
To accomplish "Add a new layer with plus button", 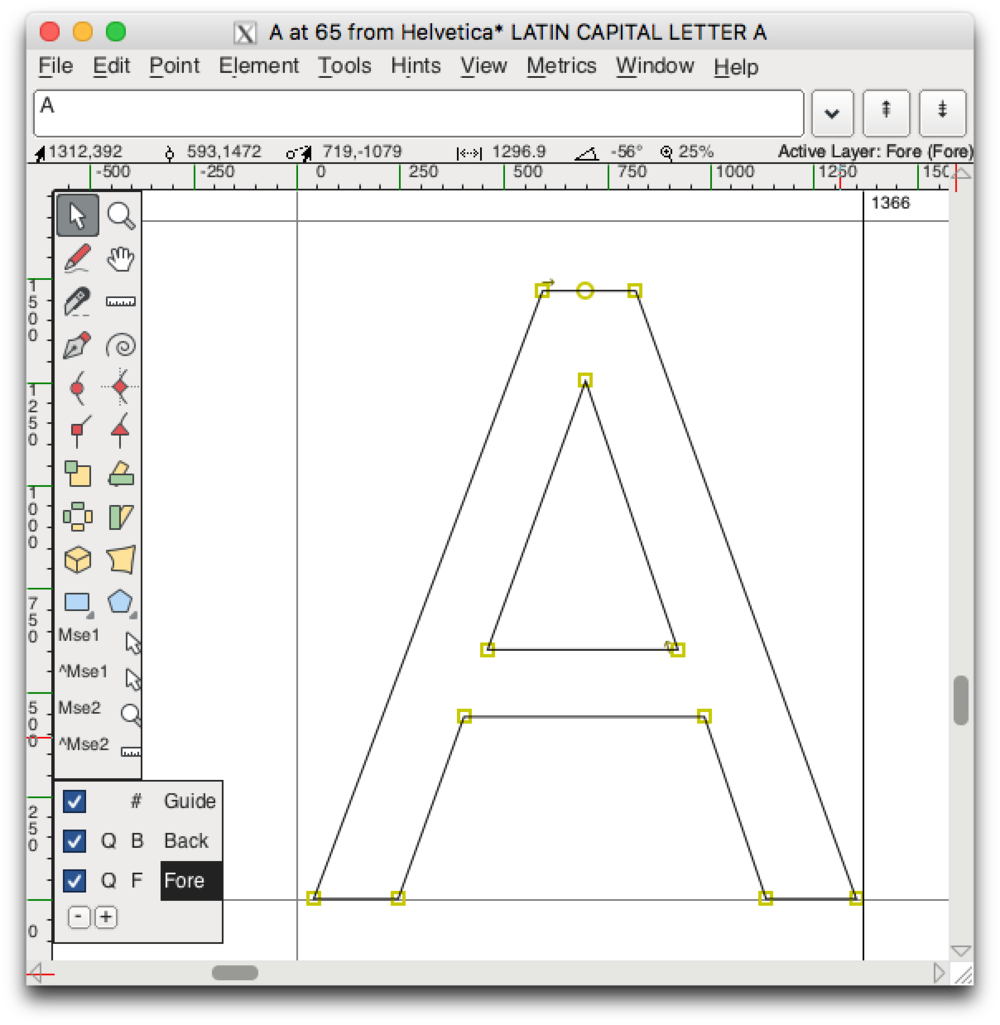I will pyautogui.click(x=106, y=917).
